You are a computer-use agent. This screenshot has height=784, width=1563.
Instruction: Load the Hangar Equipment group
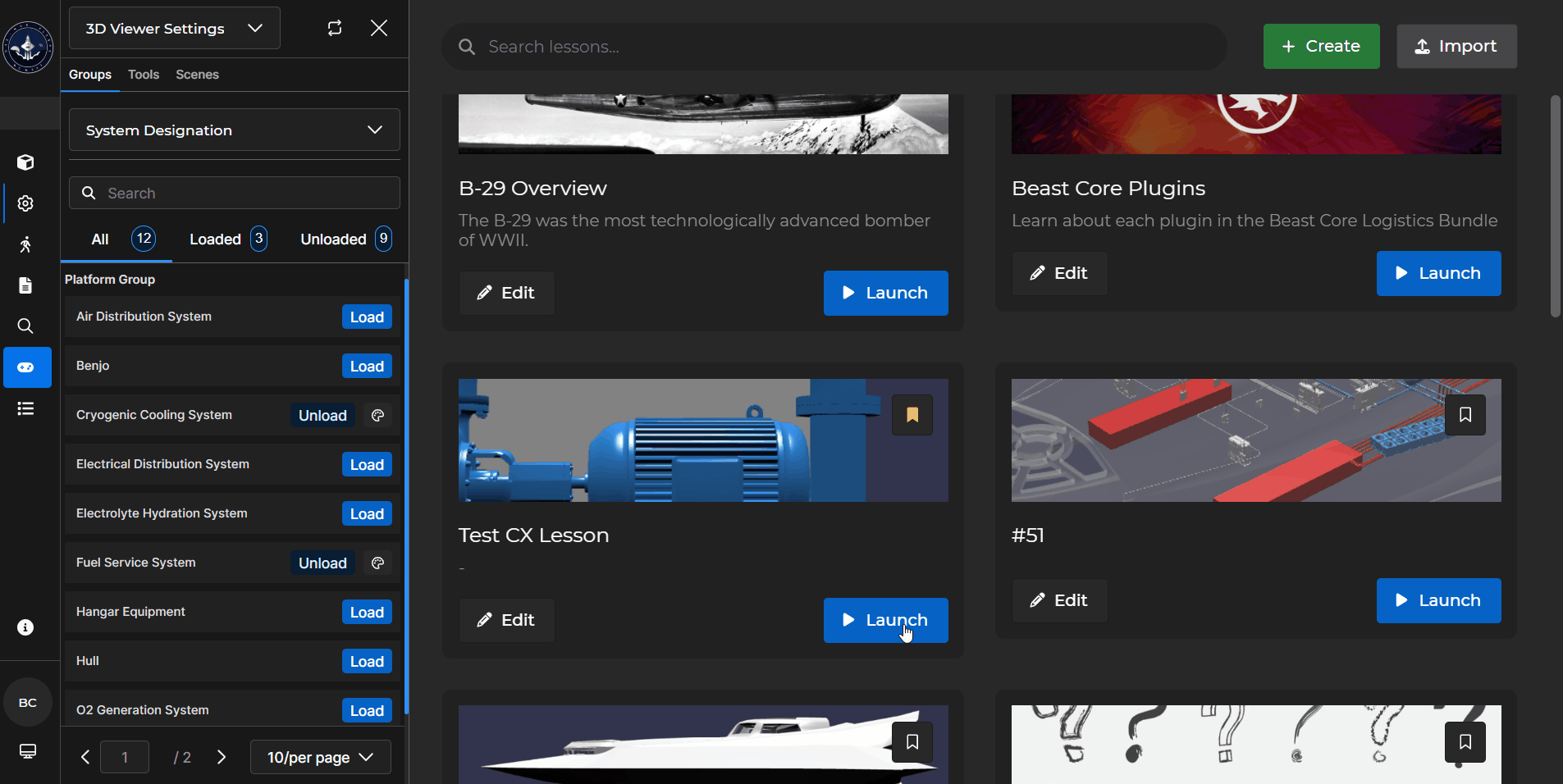pyautogui.click(x=367, y=613)
